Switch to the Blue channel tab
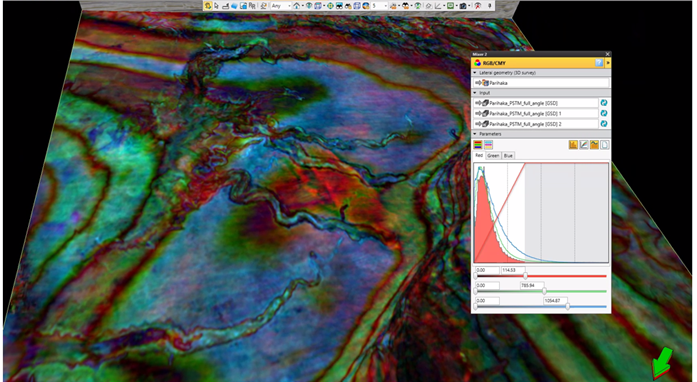Image resolution: width=697 pixels, height=382 pixels. [x=508, y=156]
